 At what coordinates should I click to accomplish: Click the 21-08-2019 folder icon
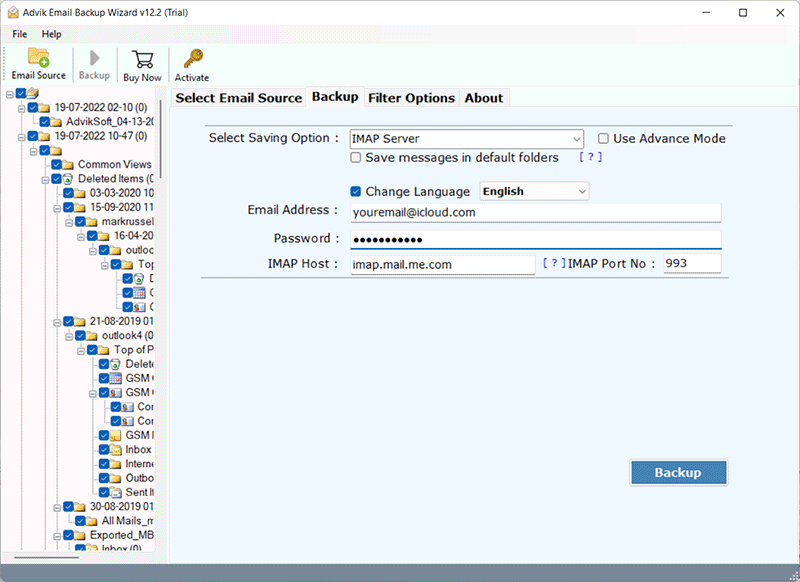pos(80,321)
